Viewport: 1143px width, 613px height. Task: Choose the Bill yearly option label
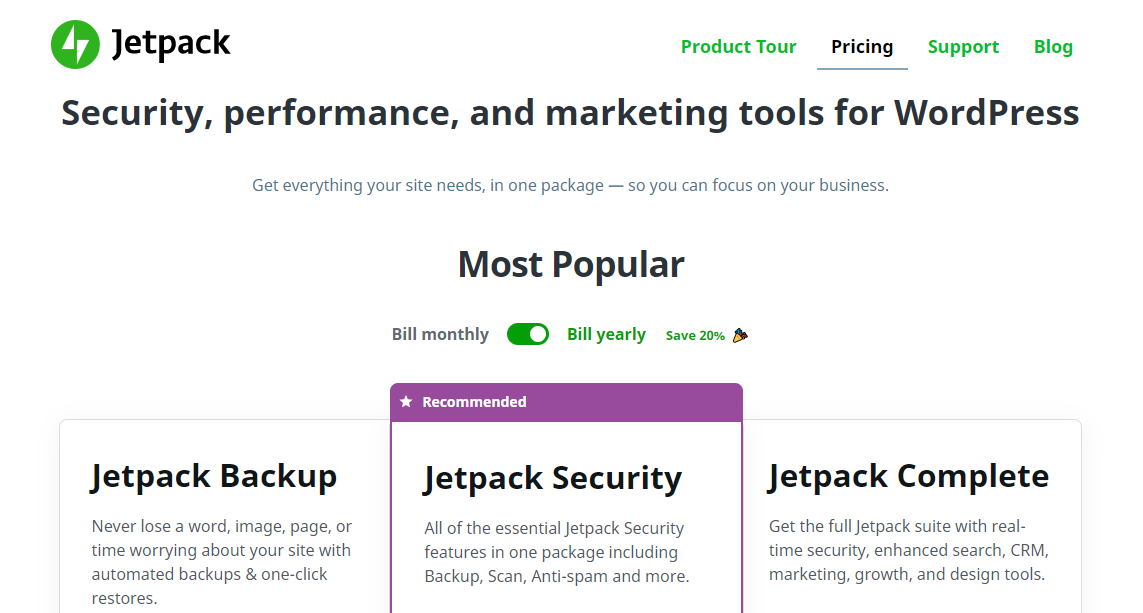click(606, 334)
